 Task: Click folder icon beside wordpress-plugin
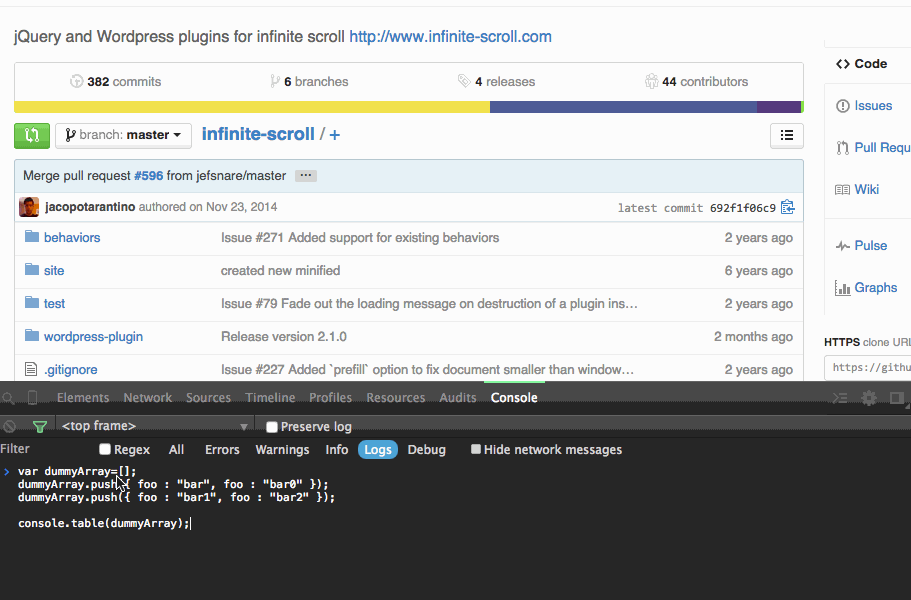tap(31, 336)
